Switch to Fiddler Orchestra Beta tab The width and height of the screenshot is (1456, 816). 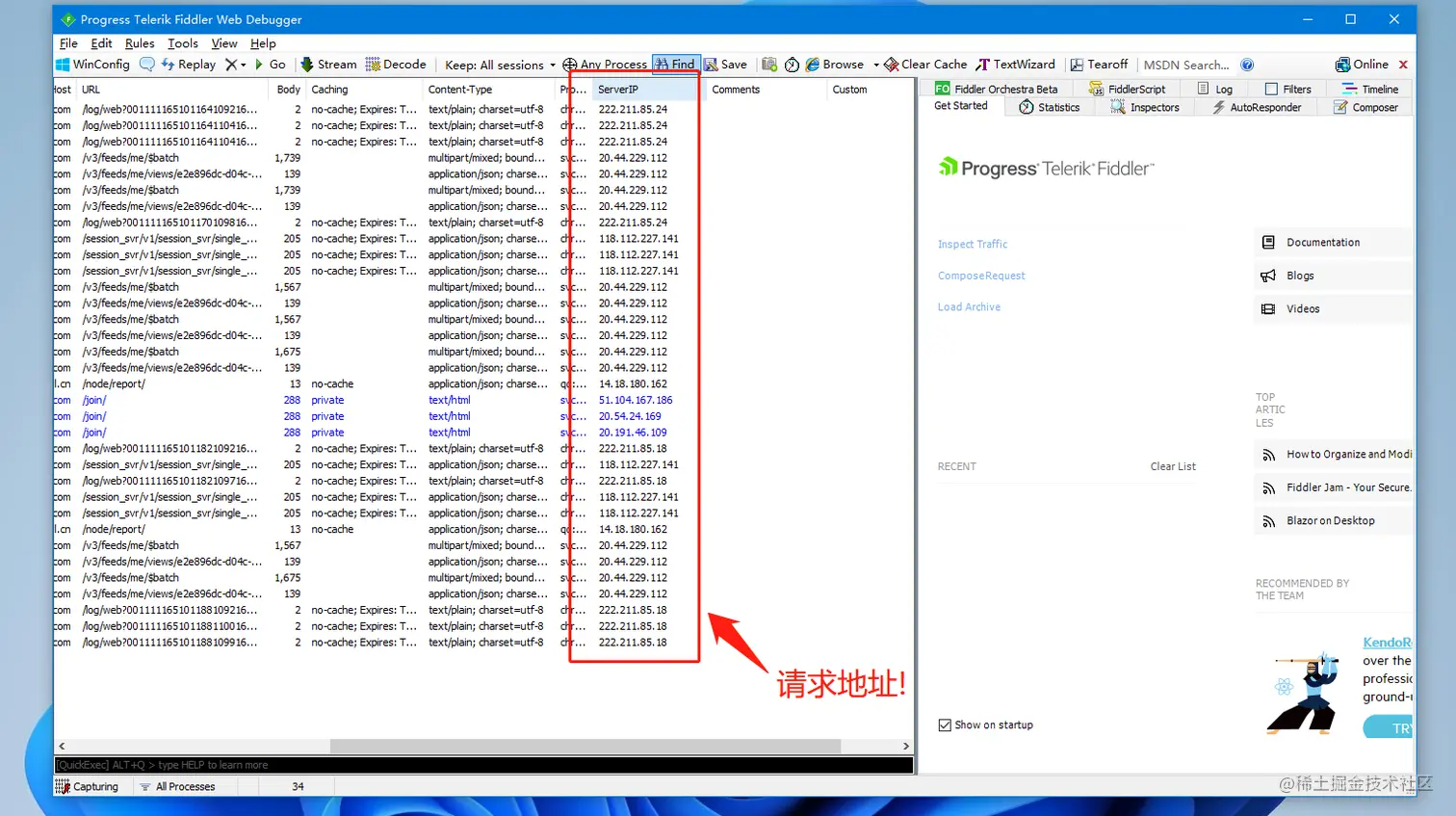coord(996,89)
